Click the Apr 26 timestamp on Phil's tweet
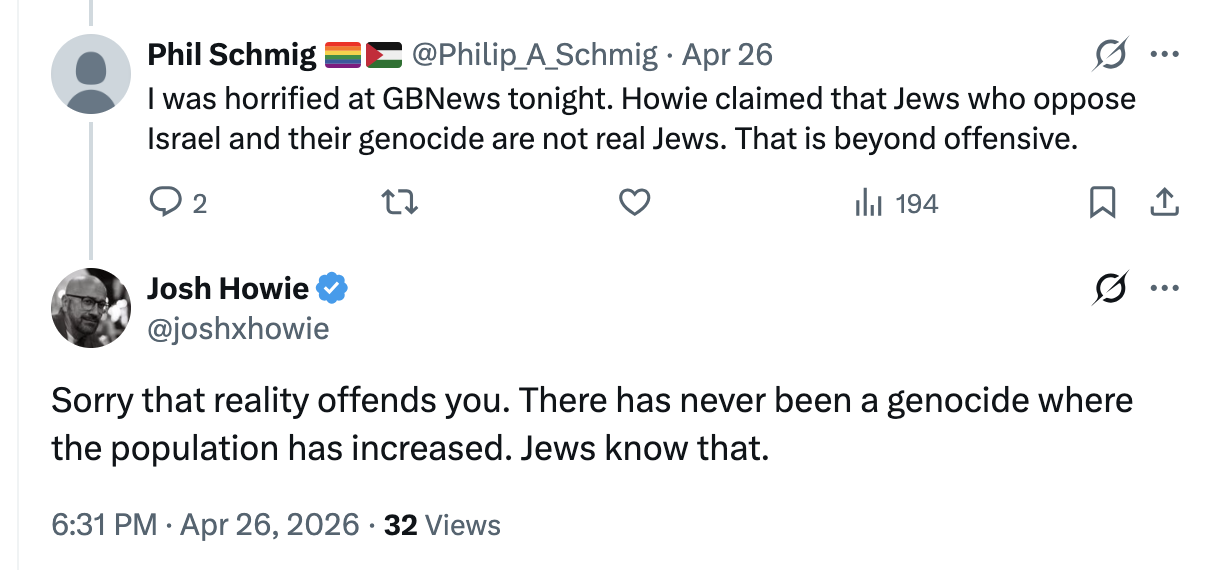 [x=727, y=54]
